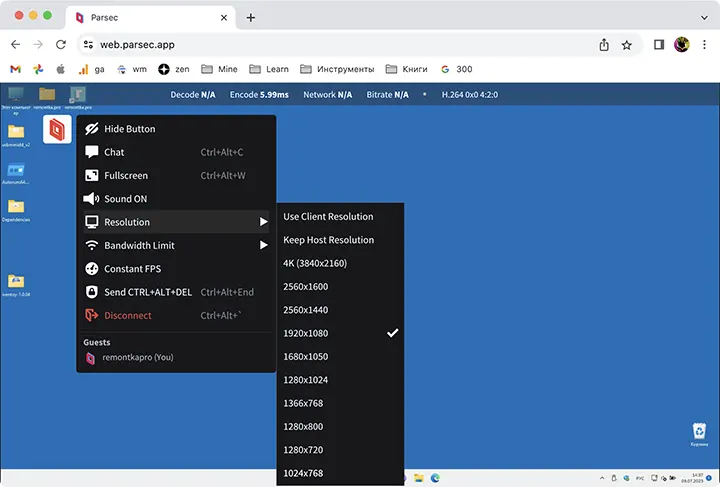The image size is (720, 487).
Task: Open the Gmail bookmark
Action: click(16, 69)
